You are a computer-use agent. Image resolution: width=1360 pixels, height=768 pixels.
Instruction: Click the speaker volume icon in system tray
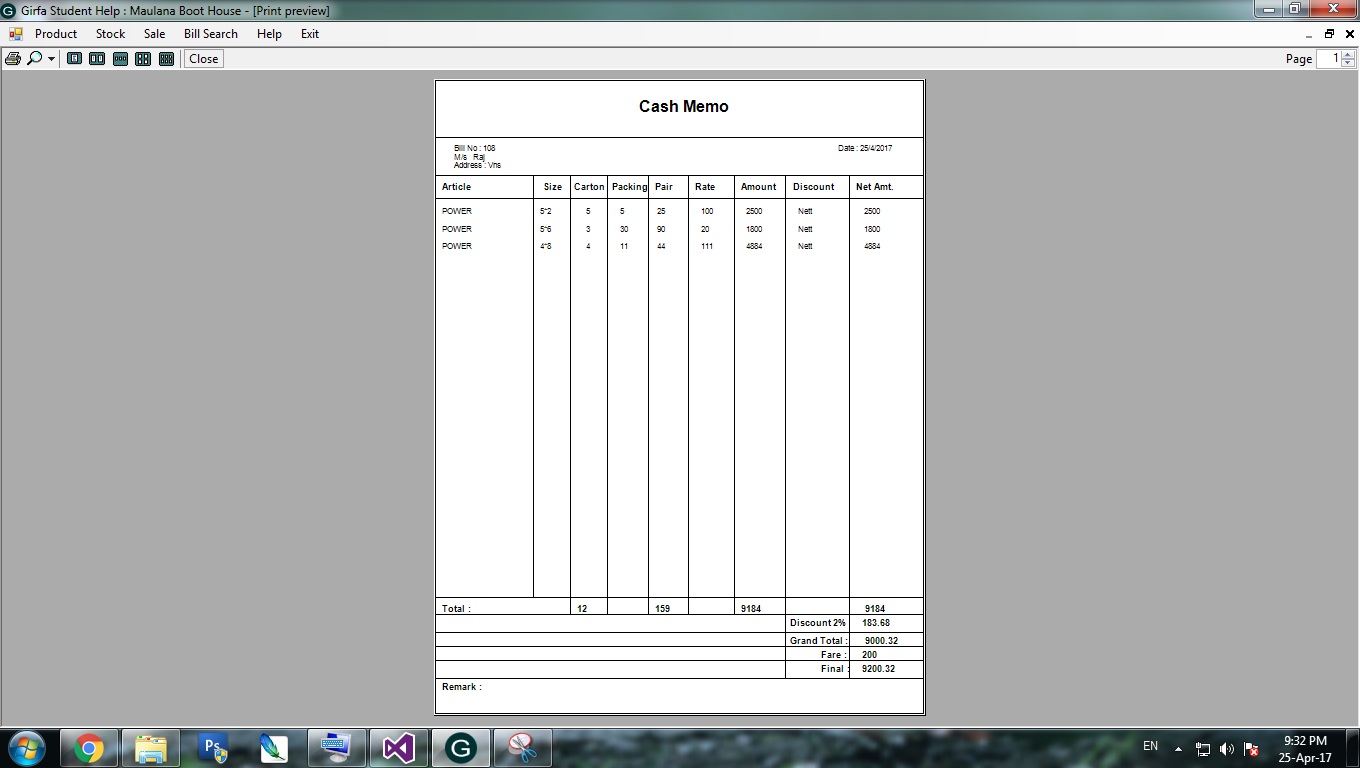(x=1227, y=747)
